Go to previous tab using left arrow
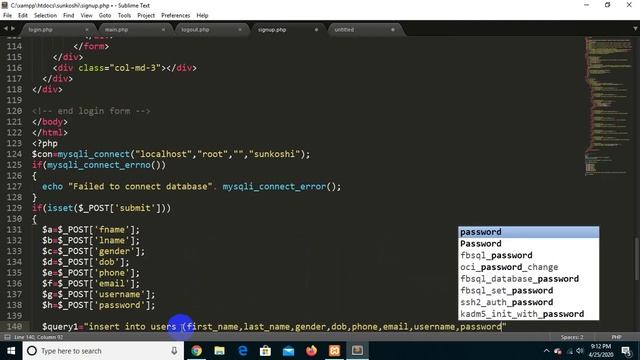 pyautogui.click(x=5, y=29)
